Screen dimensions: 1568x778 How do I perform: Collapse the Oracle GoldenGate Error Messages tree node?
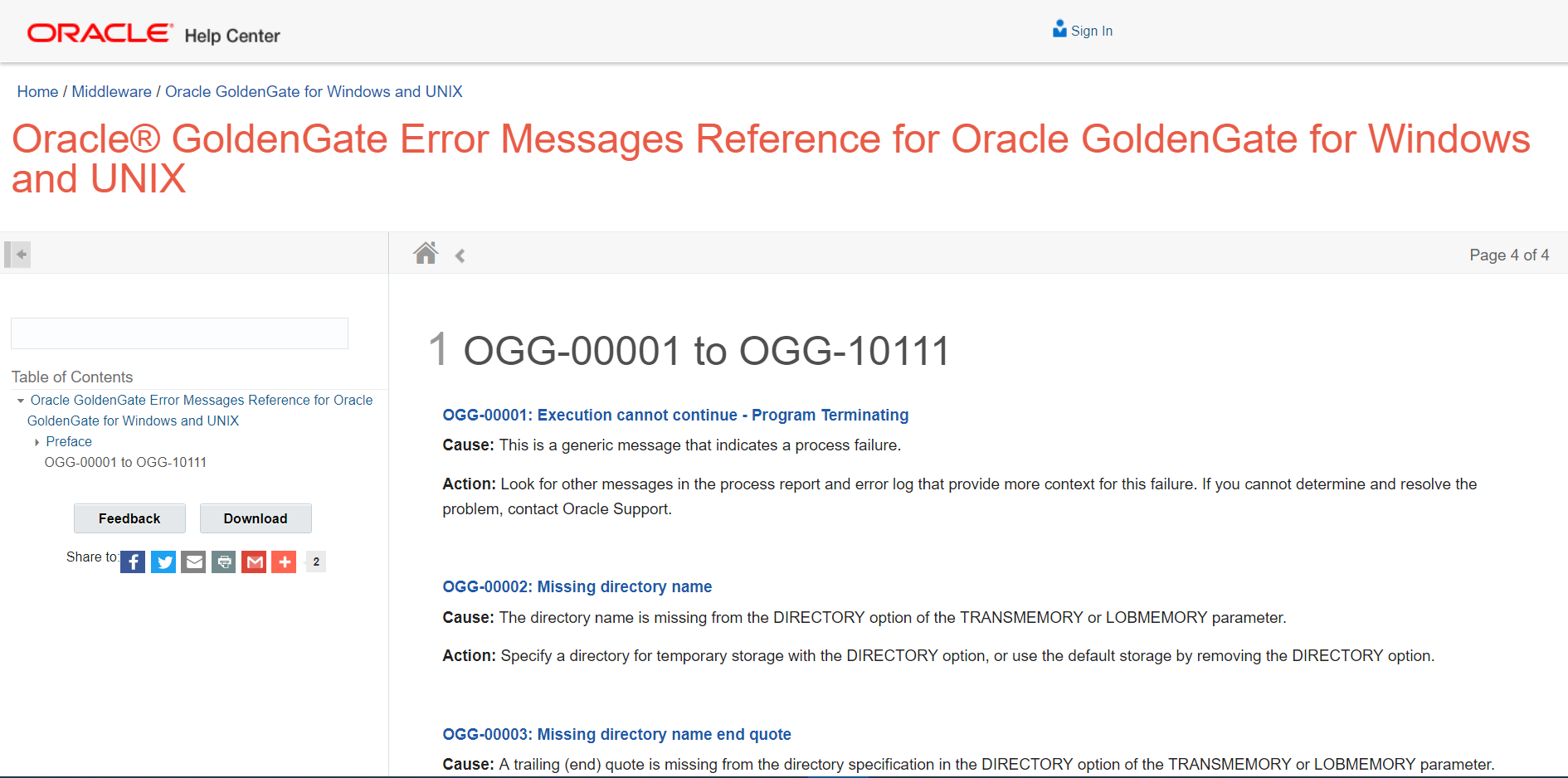21,401
